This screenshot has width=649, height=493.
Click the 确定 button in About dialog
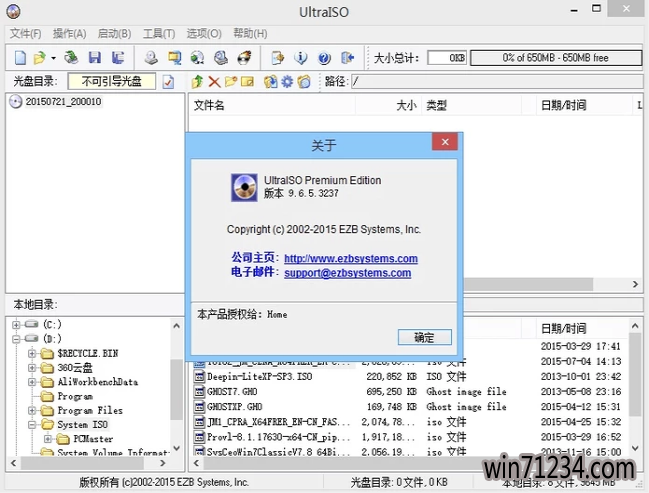click(424, 337)
